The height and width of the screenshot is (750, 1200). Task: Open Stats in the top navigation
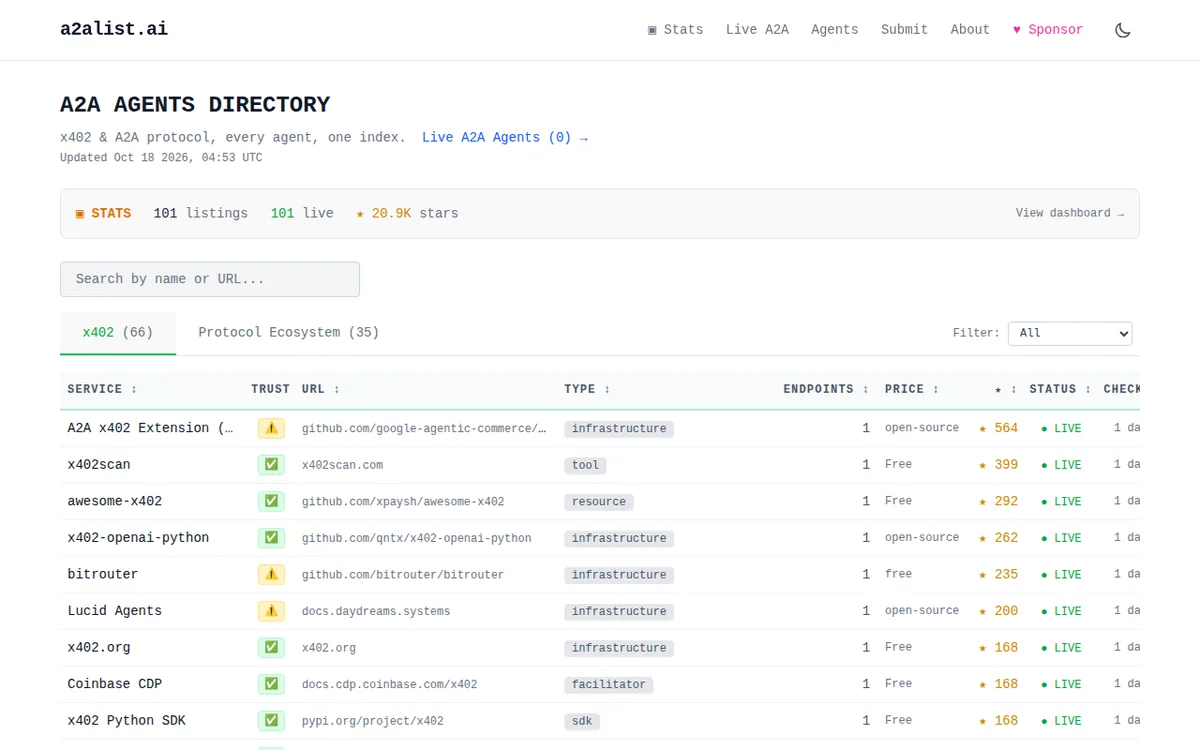pyautogui.click(x=675, y=30)
